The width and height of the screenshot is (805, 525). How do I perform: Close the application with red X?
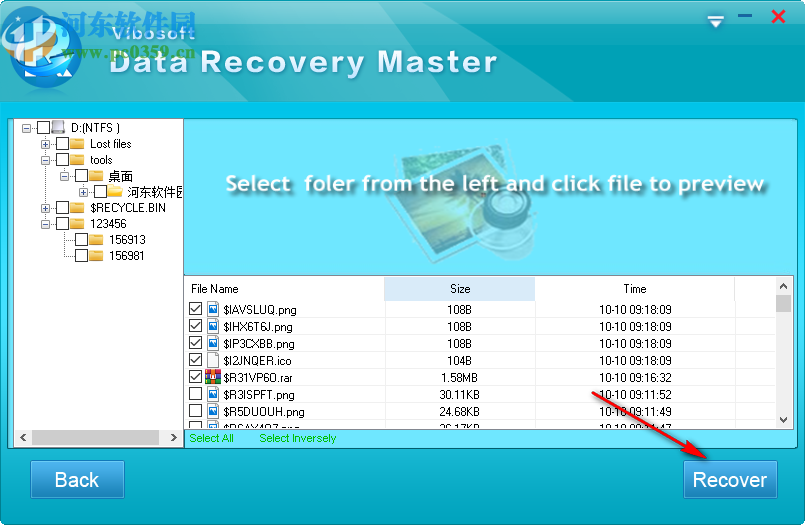[x=778, y=16]
